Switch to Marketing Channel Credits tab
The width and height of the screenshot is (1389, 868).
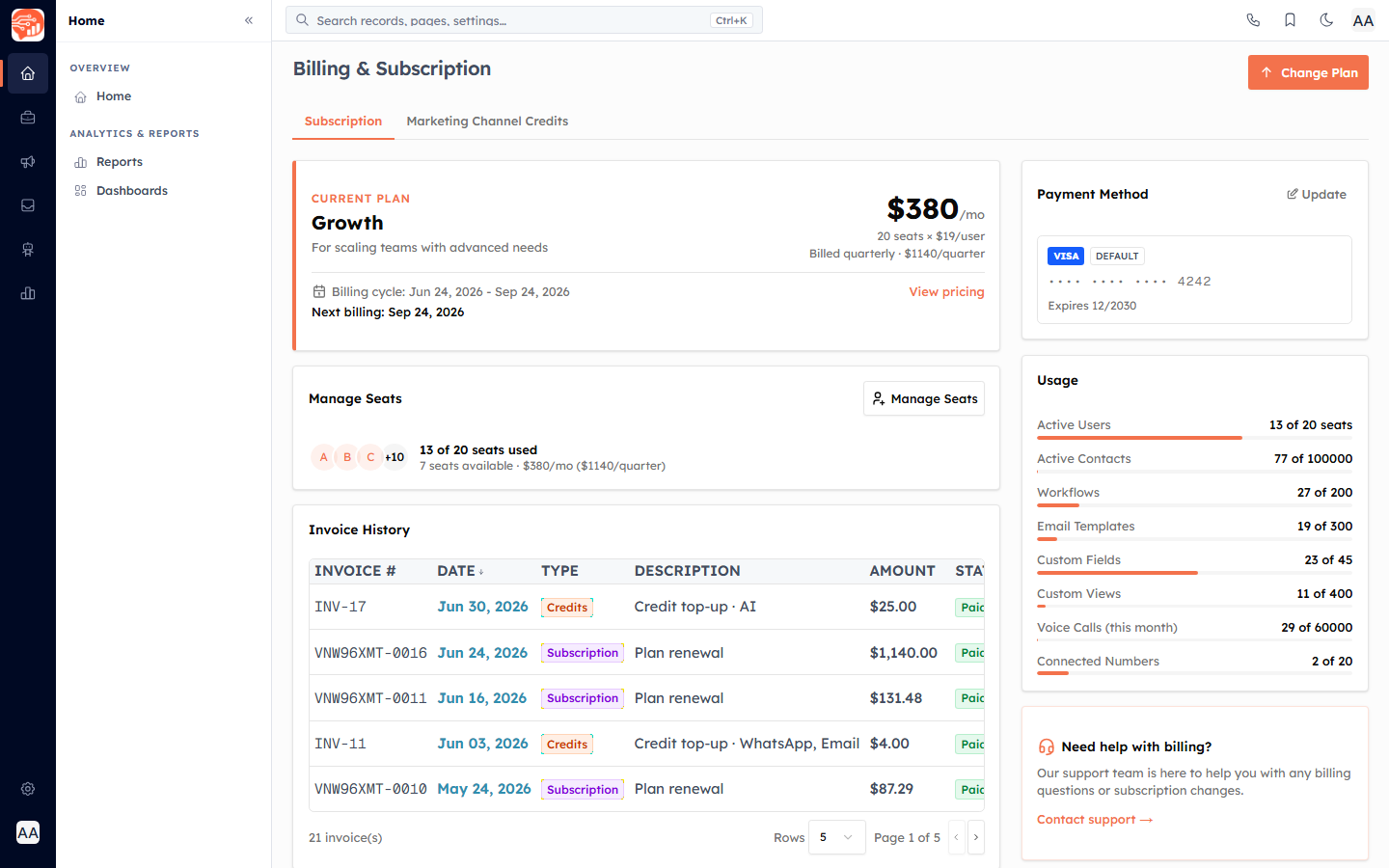487,122
